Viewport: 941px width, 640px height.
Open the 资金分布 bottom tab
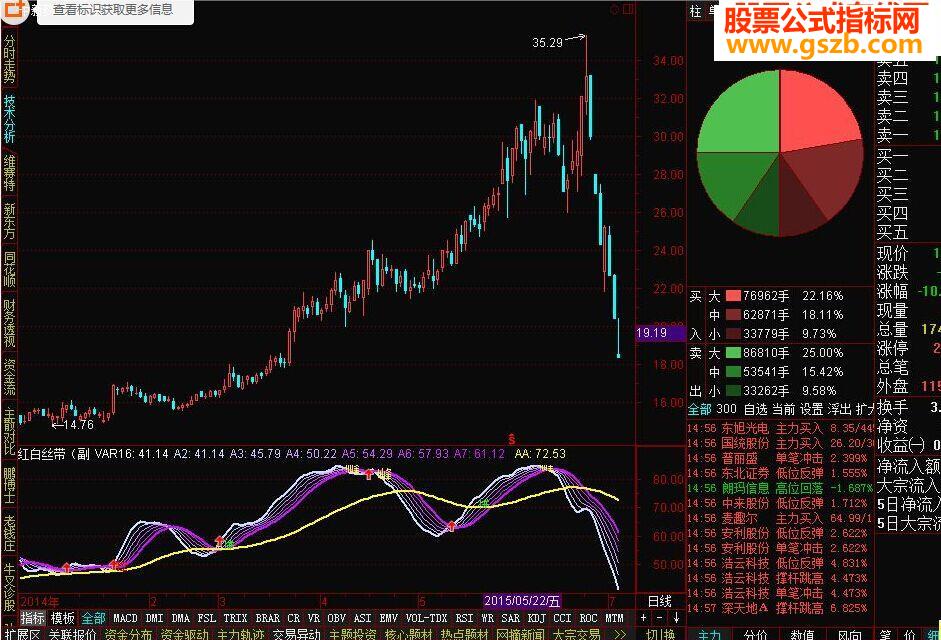(128, 634)
